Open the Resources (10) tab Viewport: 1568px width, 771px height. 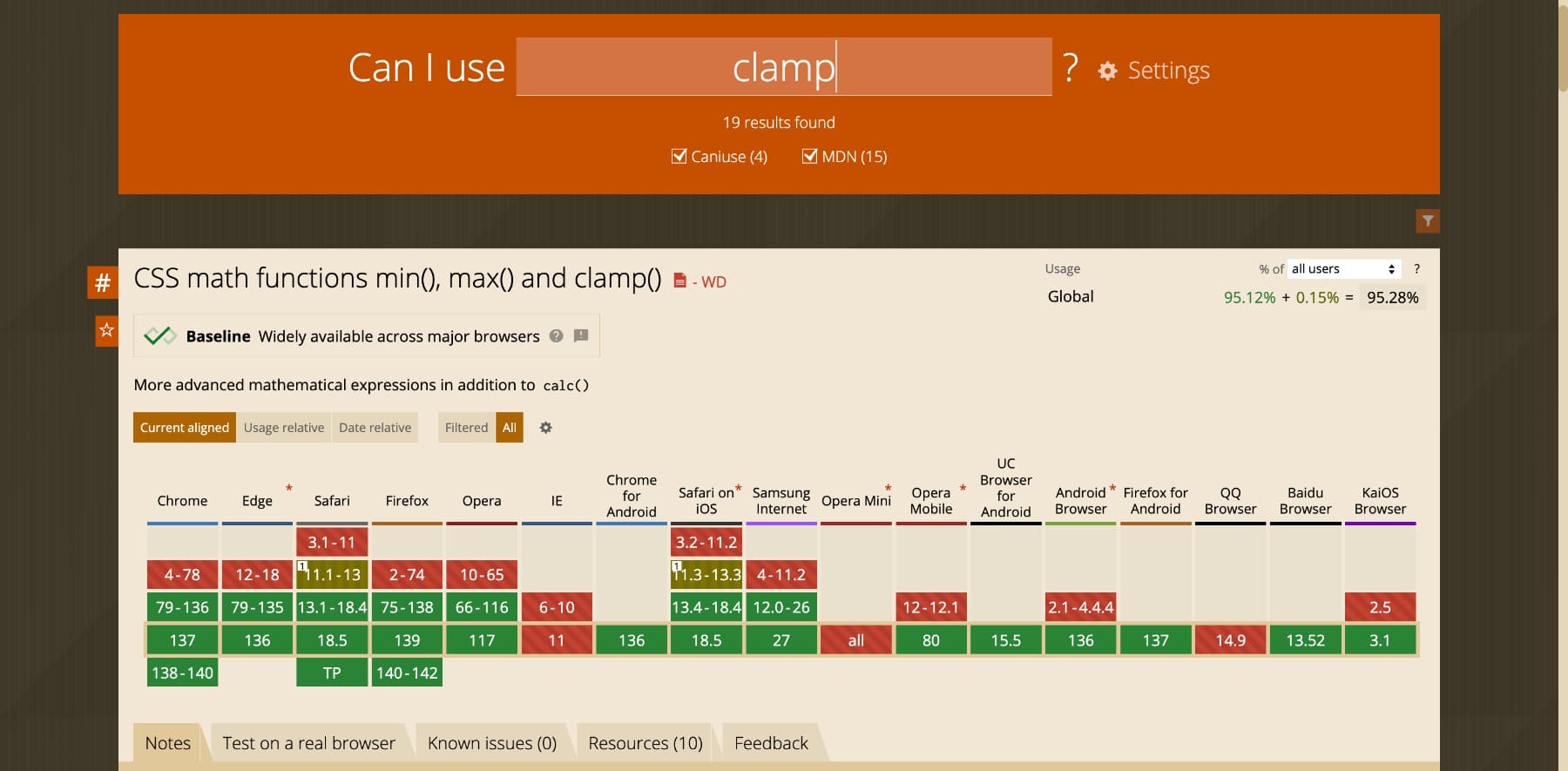coord(645,743)
